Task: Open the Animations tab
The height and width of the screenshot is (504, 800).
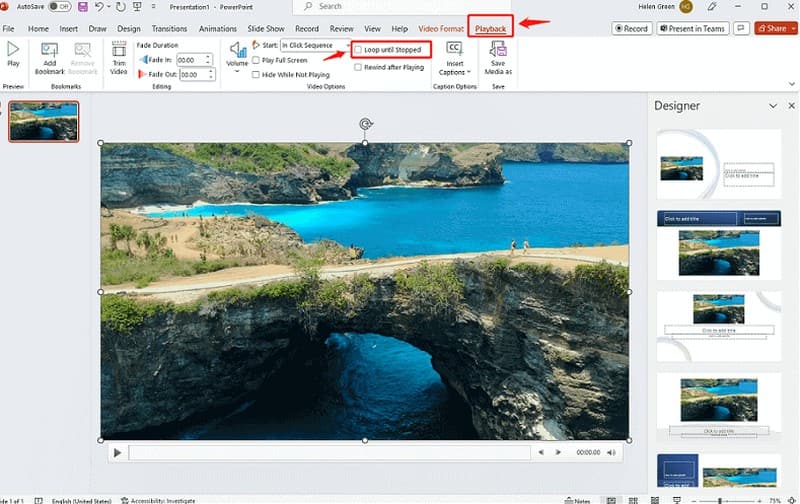Action: 217,29
